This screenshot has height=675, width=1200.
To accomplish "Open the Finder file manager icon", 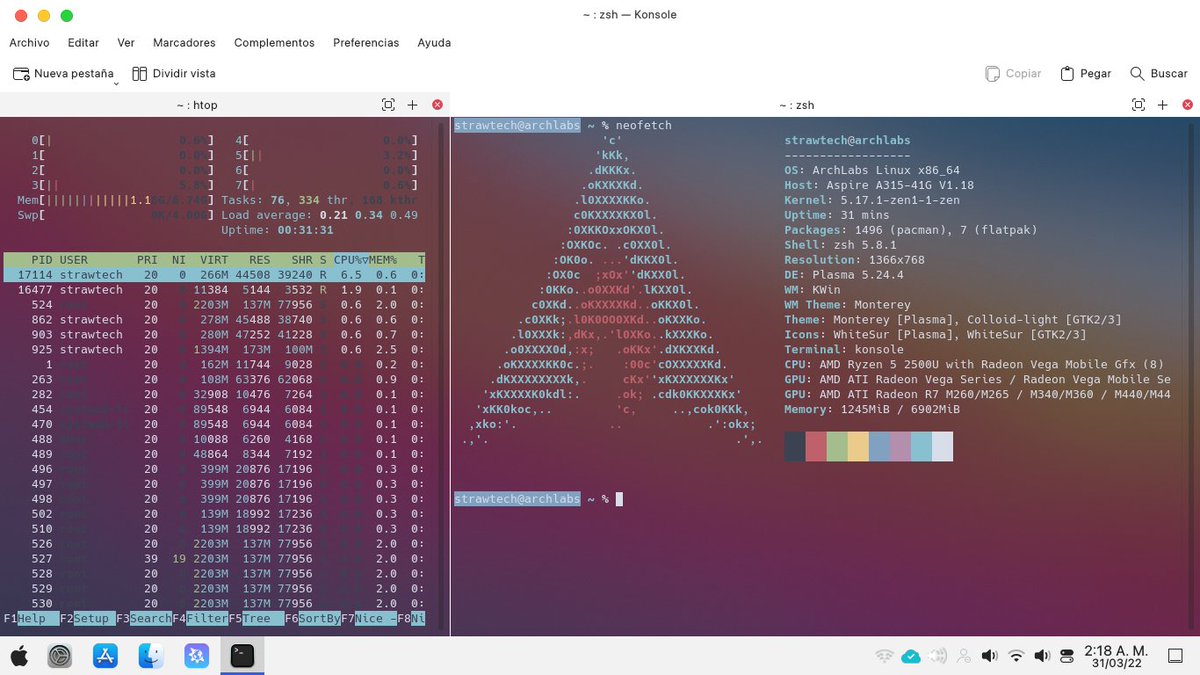I will pos(151,656).
